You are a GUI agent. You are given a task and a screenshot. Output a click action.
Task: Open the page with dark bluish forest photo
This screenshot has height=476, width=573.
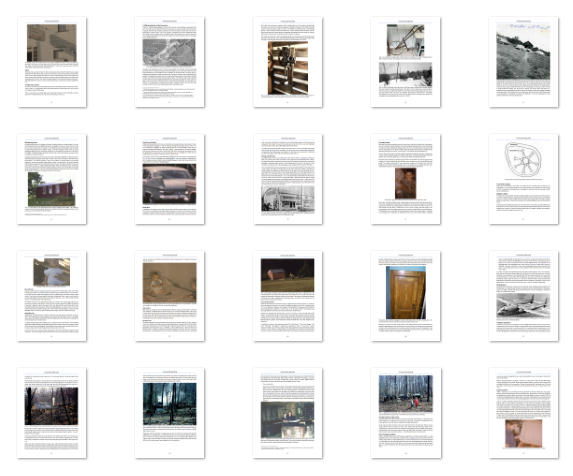(170, 413)
